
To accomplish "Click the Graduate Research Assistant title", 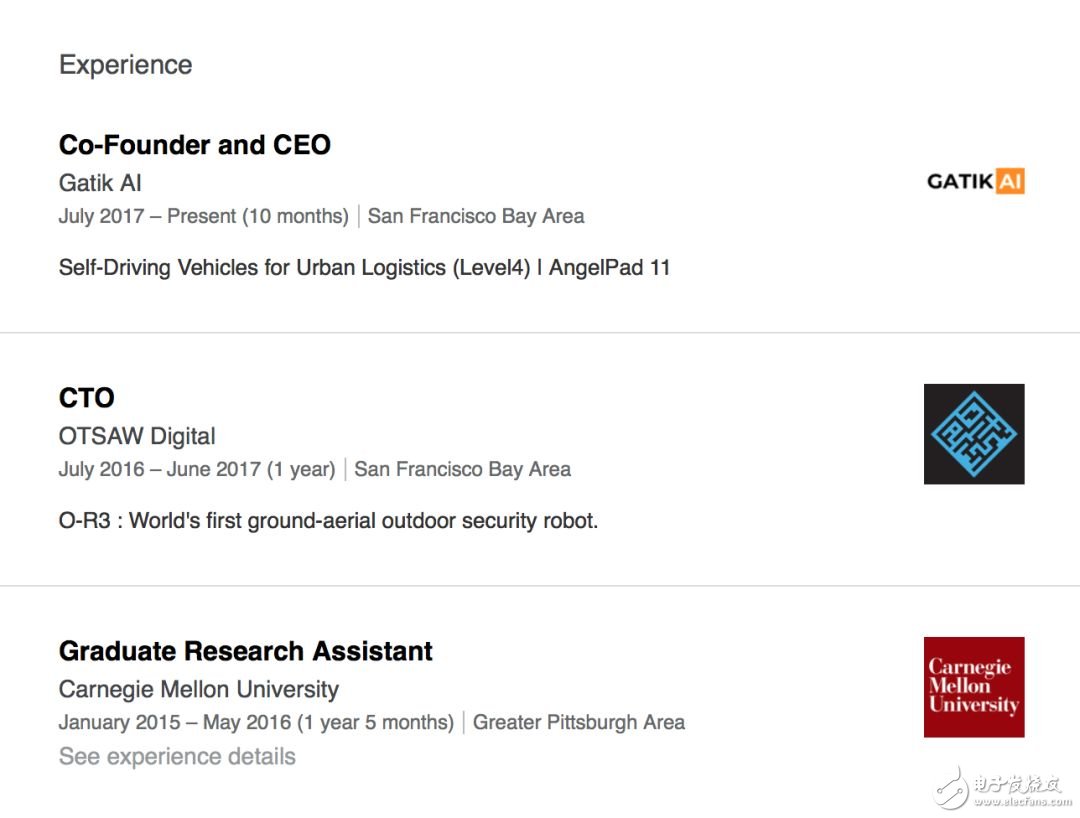I will 246,651.
